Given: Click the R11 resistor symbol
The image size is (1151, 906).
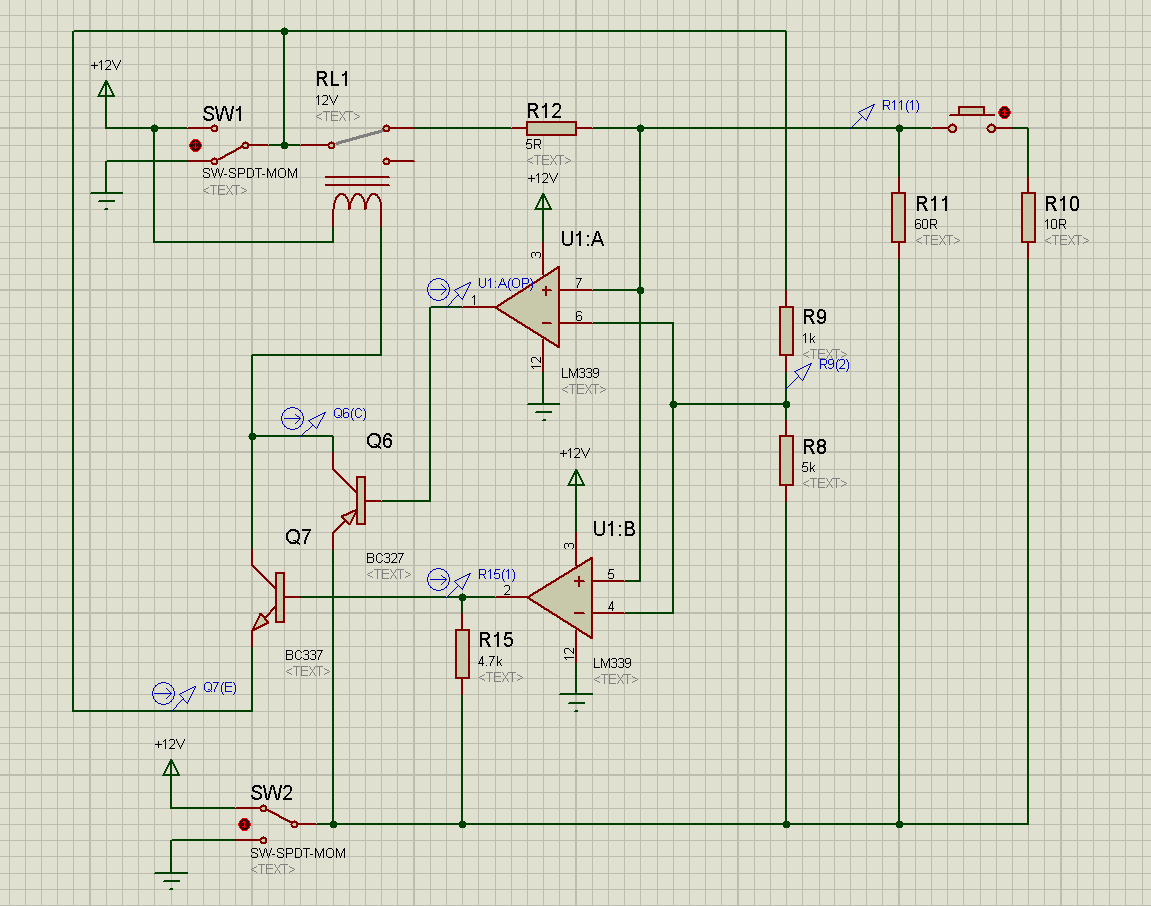Looking at the screenshot, I should tap(898, 217).
